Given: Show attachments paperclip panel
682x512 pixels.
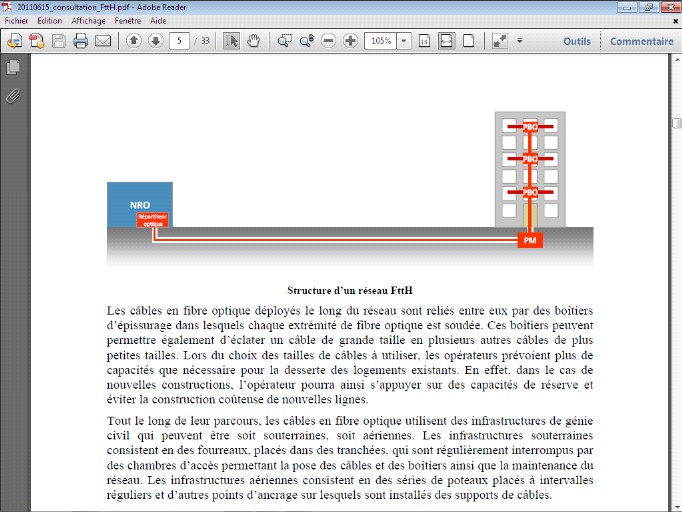Looking at the screenshot, I should (13, 96).
